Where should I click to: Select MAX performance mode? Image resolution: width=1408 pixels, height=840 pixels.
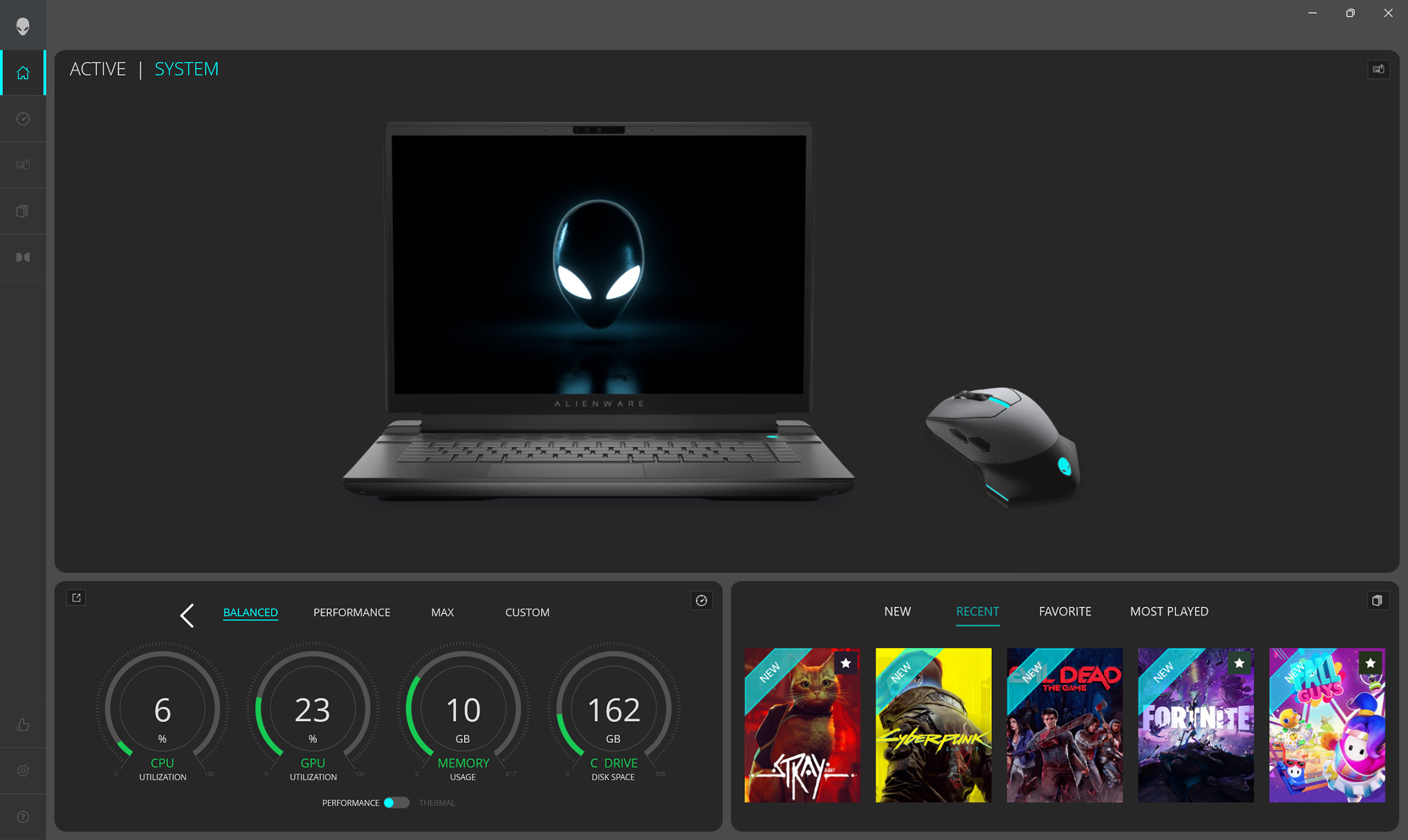coord(442,611)
